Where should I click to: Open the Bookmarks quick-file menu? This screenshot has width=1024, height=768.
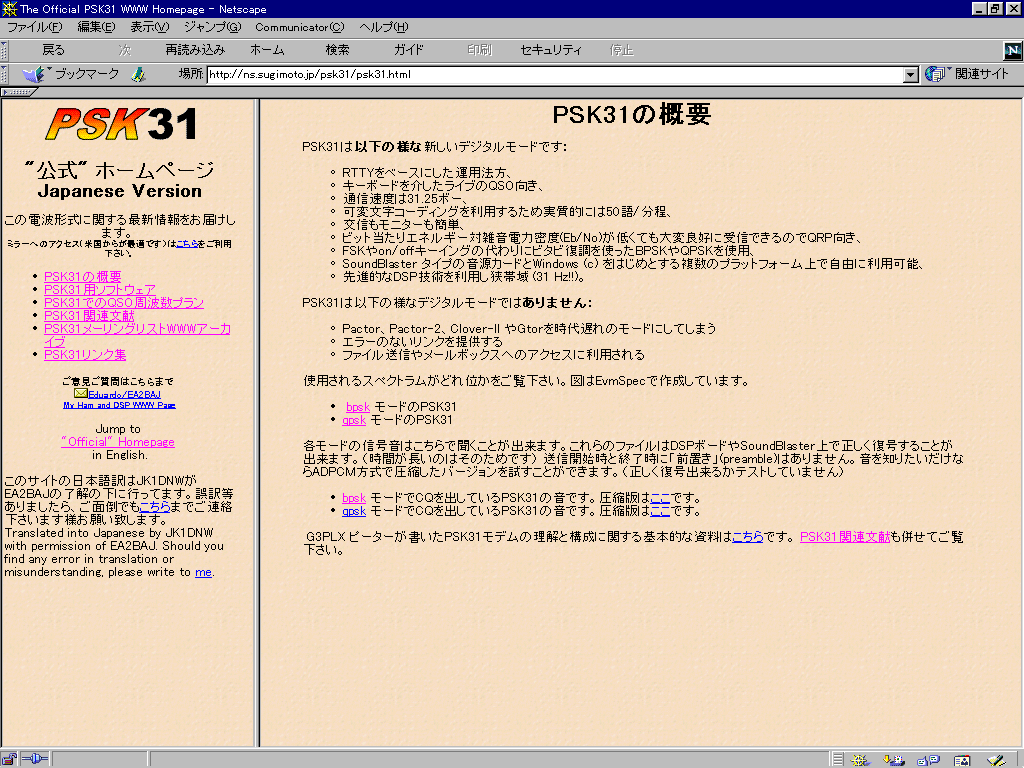click(70, 74)
